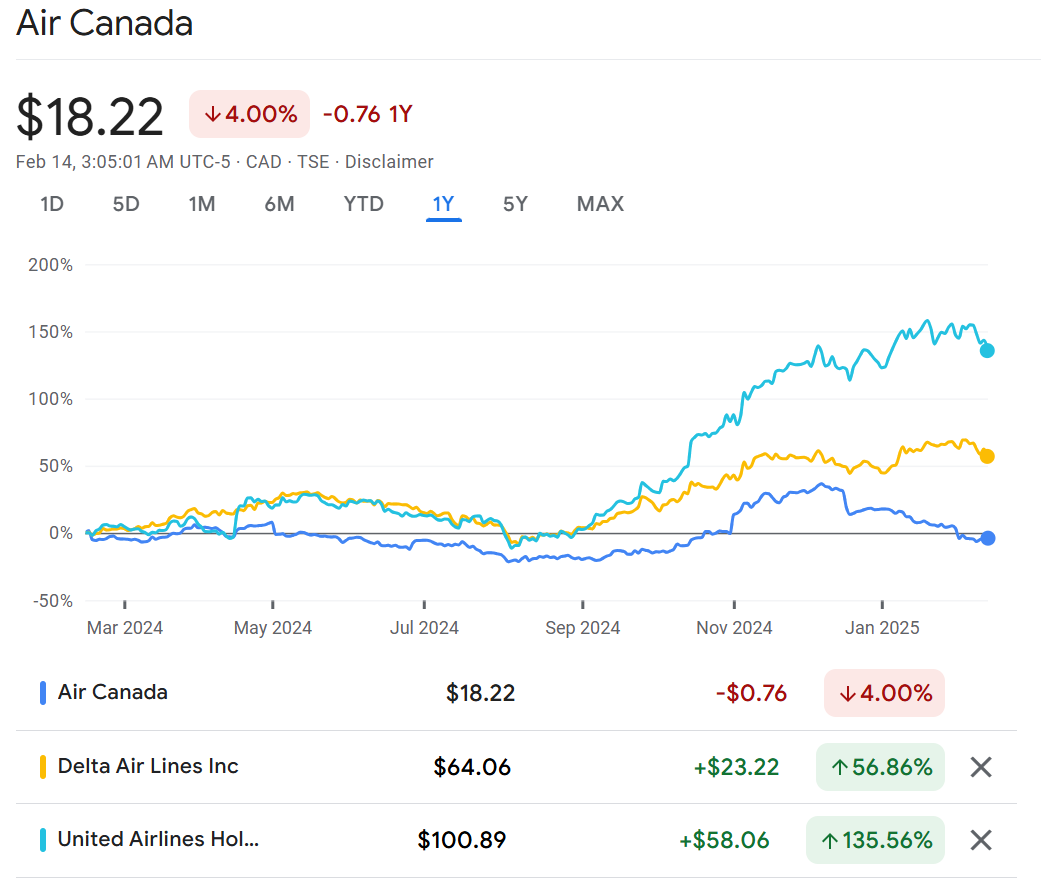Click Delta's green 56.86% change badge
This screenshot has height=886, width=1041.
coord(880,767)
